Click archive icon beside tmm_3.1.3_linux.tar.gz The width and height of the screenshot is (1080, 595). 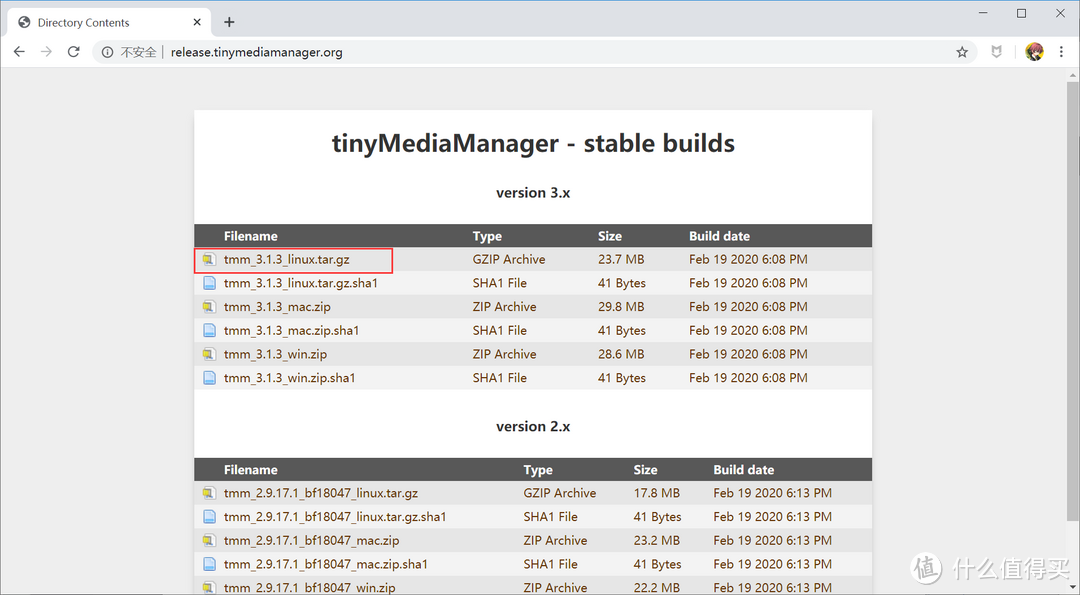point(209,260)
